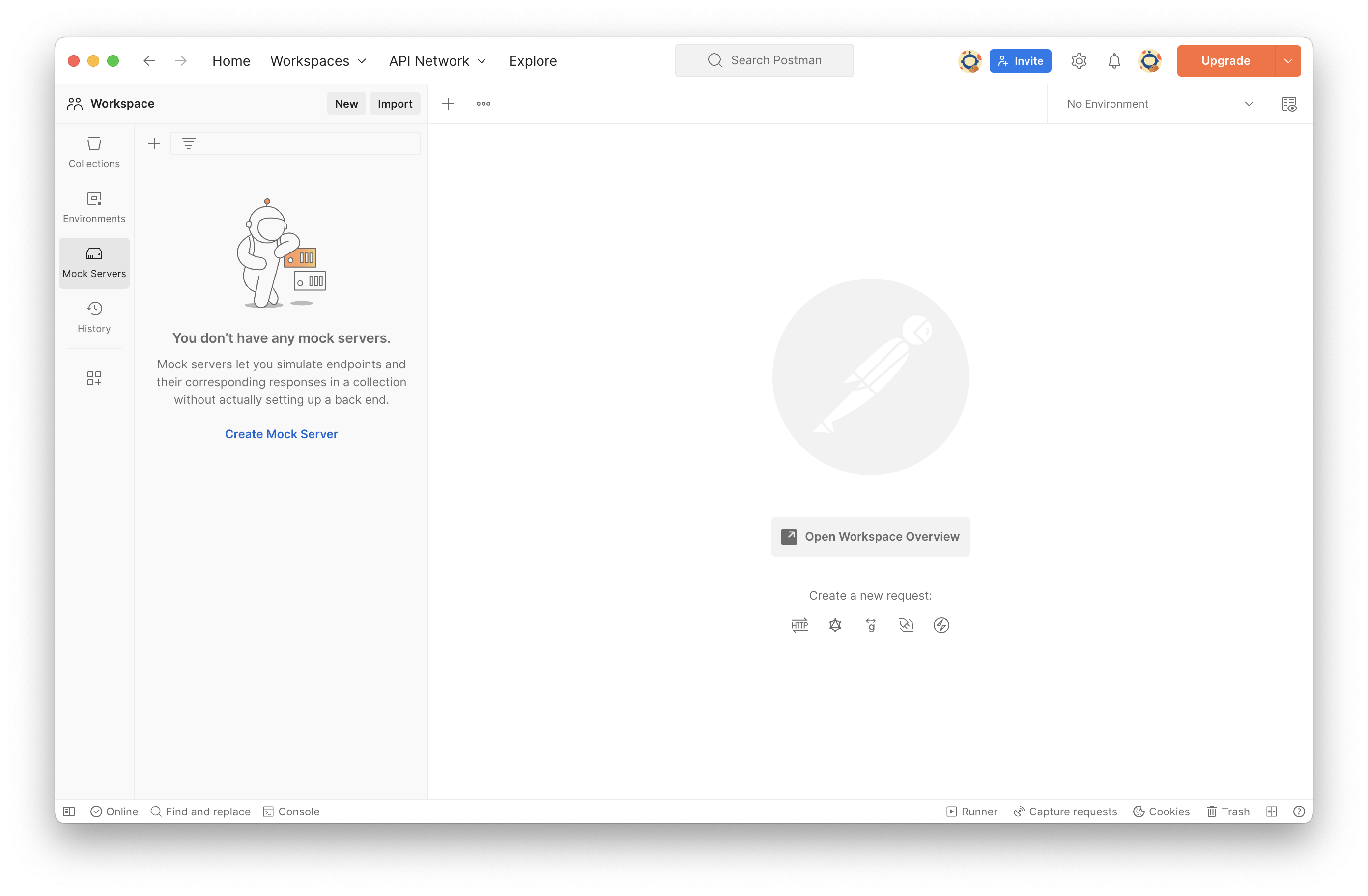The image size is (1368, 896).
Task: Open the environment quick look icon
Action: pos(1289,104)
